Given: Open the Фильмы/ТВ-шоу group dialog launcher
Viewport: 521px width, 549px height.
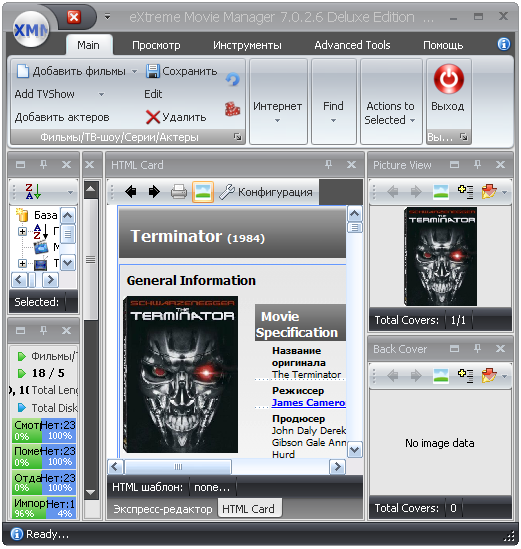Looking at the screenshot, I should pos(238,137).
